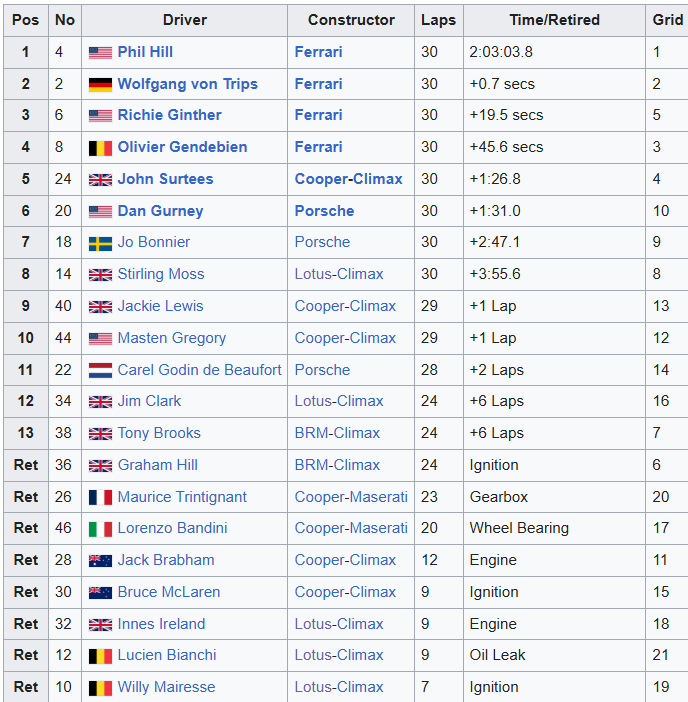Click the UK flag beside Tony Brooks
This screenshot has height=702, width=688.
coord(100,434)
